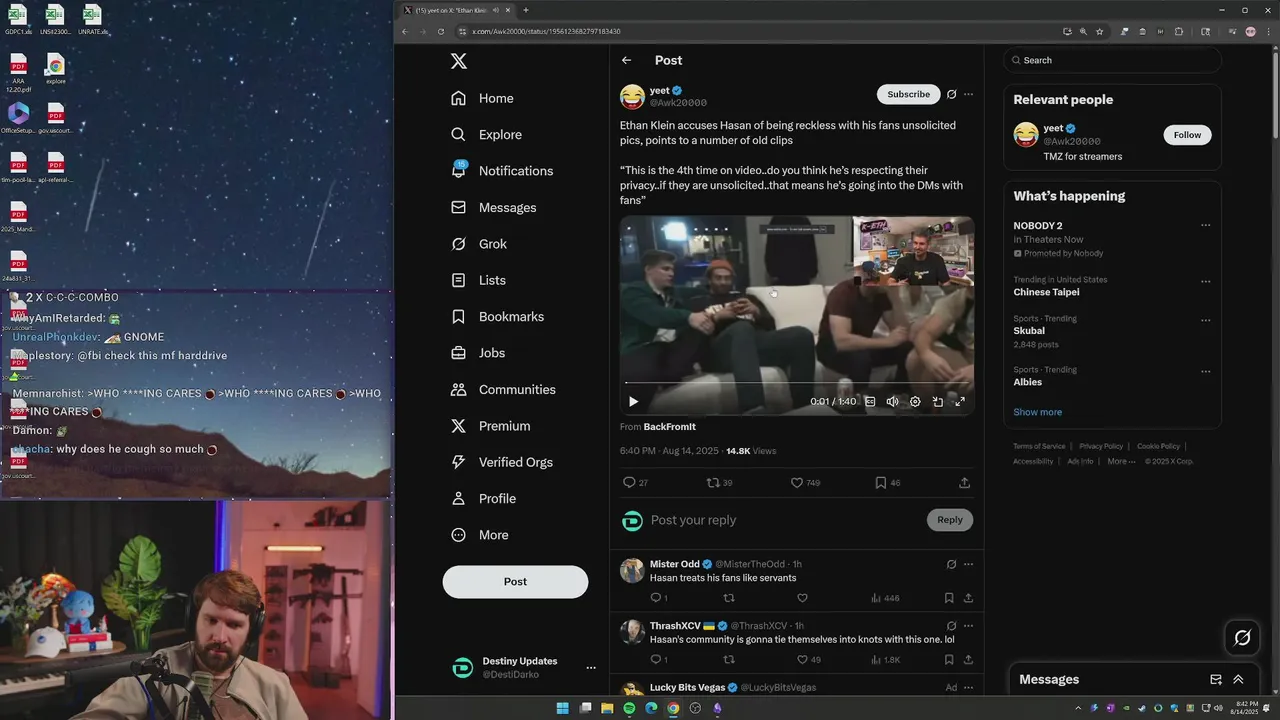Open Communities in X sidebar
Image resolution: width=1280 pixels, height=720 pixels.
pyautogui.click(x=503, y=390)
